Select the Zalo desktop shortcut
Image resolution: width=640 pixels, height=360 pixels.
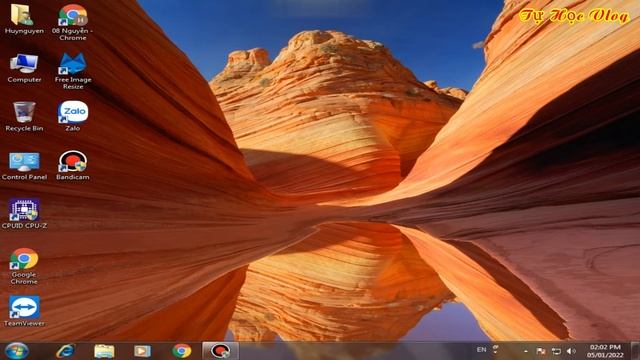pos(73,116)
